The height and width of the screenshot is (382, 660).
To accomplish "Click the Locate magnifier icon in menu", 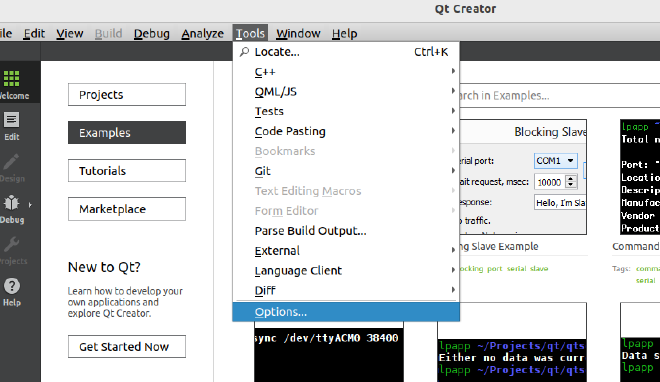I will point(244,52).
